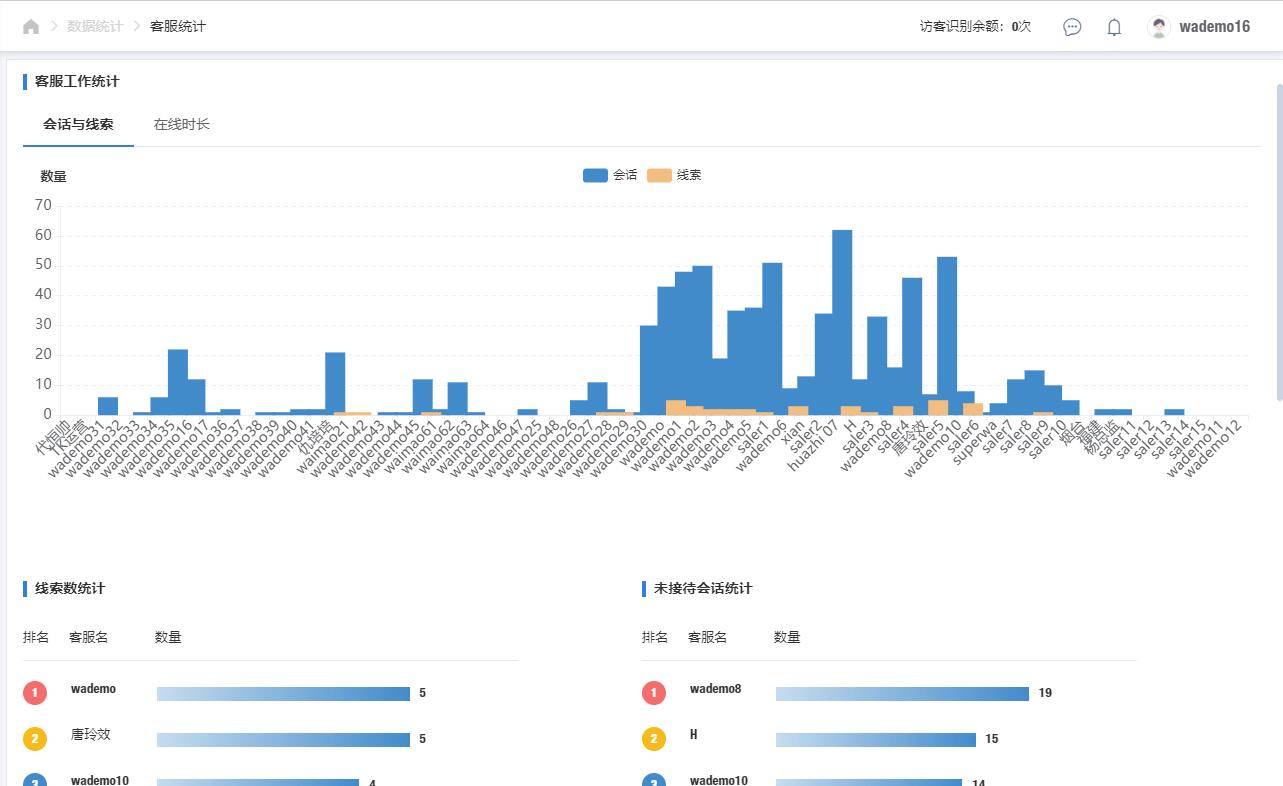Switch to the 在线时长 tab
Viewport: 1283px width, 786px height.
click(x=181, y=125)
